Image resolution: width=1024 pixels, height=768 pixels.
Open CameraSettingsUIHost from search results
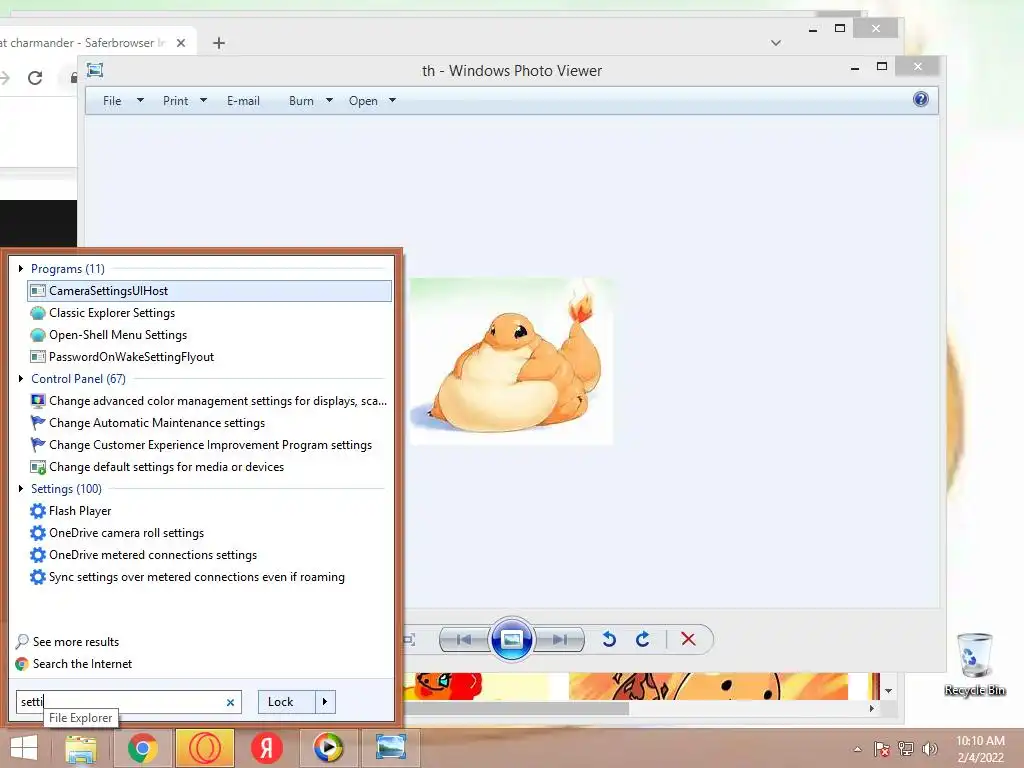tap(210, 291)
